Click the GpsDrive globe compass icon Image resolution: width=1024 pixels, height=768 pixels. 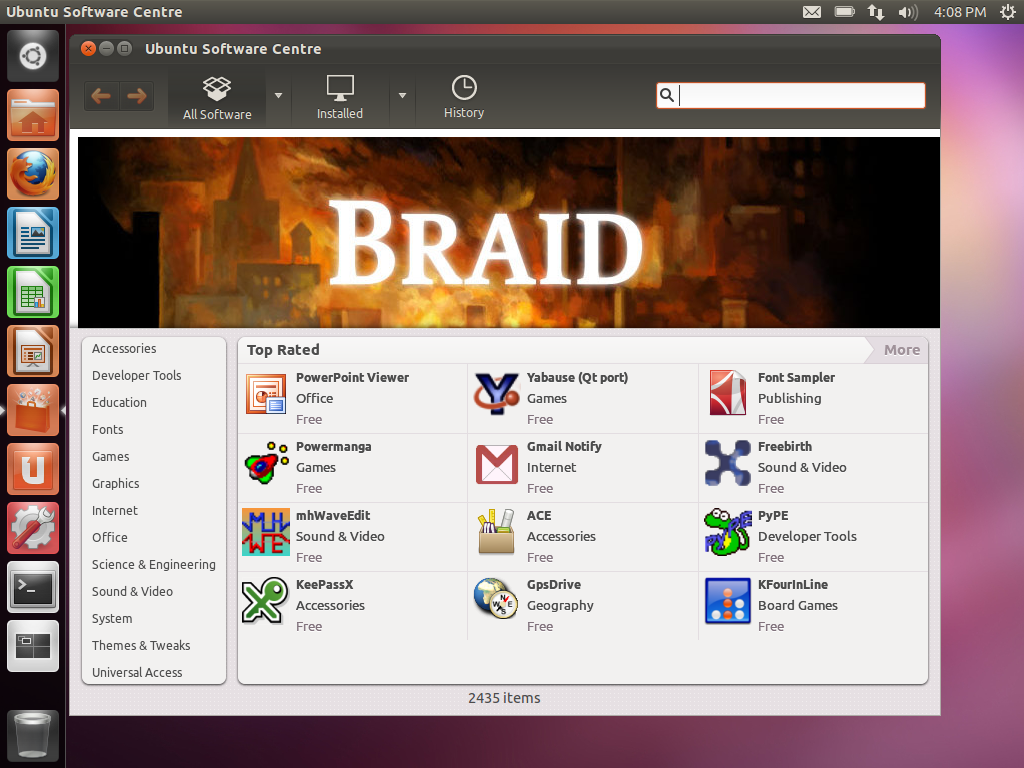tap(496, 598)
